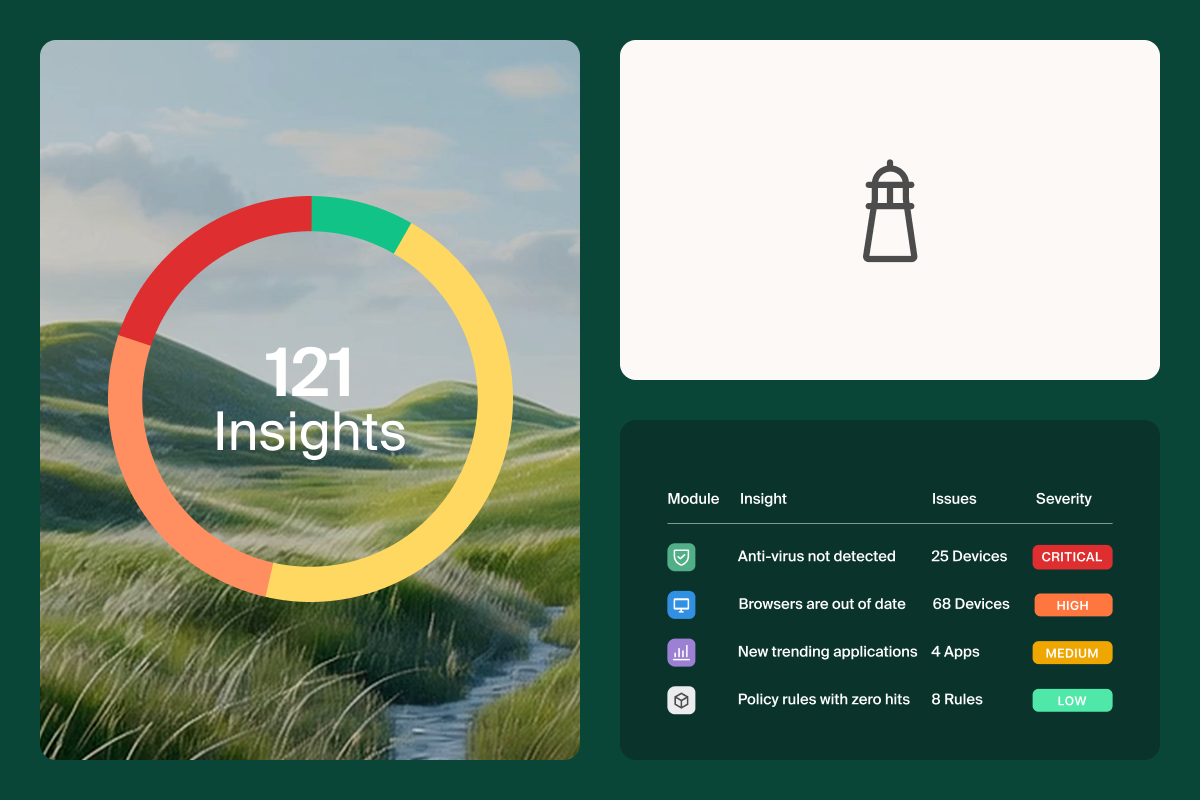Image resolution: width=1200 pixels, height=800 pixels.
Task: Click the Severity column header
Action: (x=1063, y=499)
